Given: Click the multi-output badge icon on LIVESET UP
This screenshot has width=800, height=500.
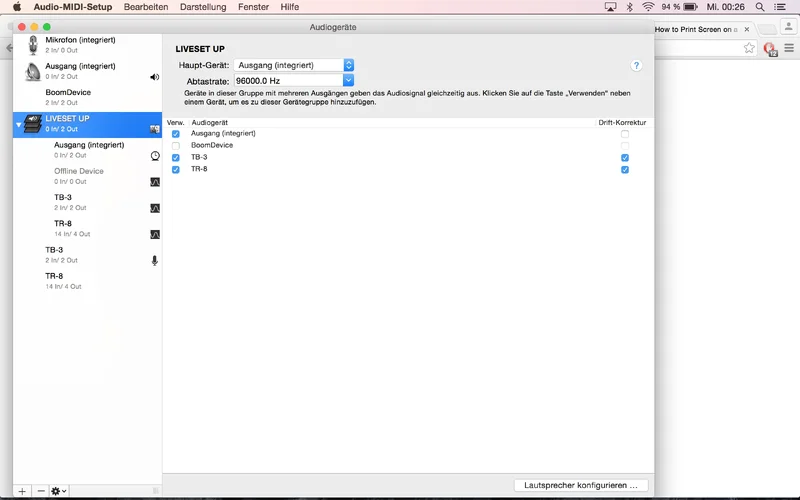Looking at the screenshot, I should click(x=155, y=130).
